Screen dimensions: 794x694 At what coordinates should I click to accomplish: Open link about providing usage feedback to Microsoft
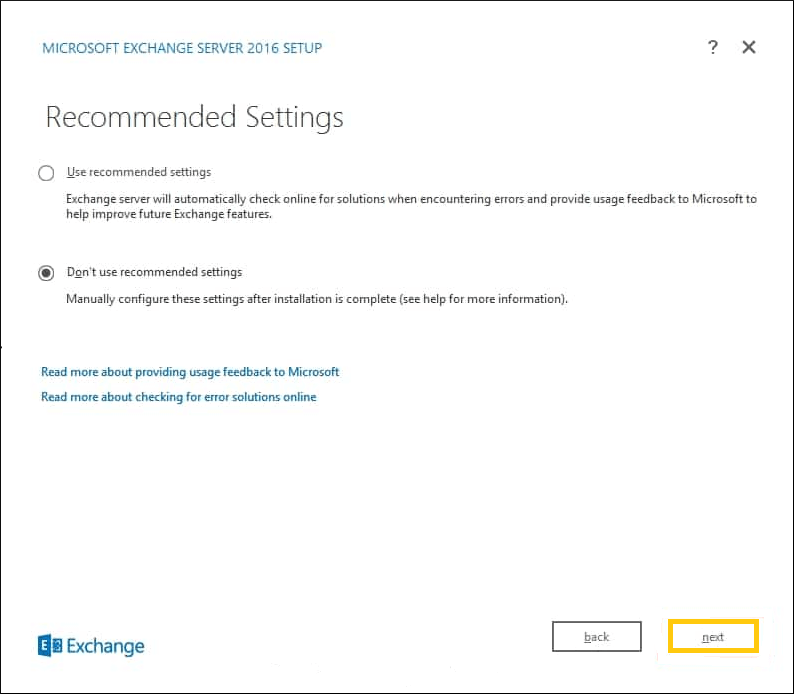(x=190, y=372)
